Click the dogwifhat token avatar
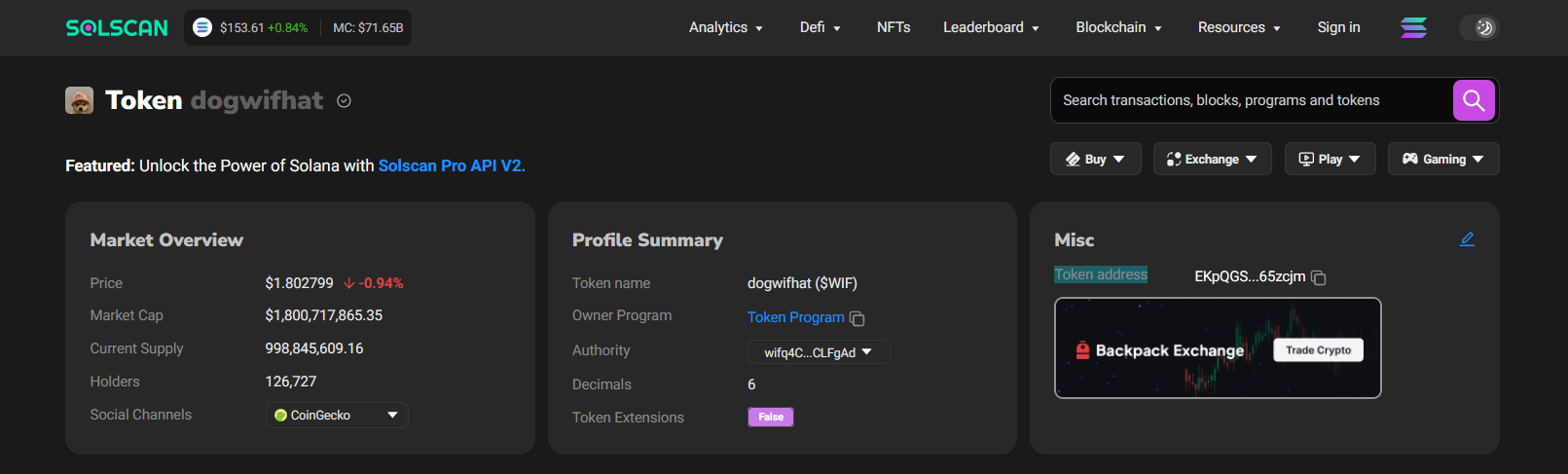The image size is (1568, 474). click(x=79, y=100)
